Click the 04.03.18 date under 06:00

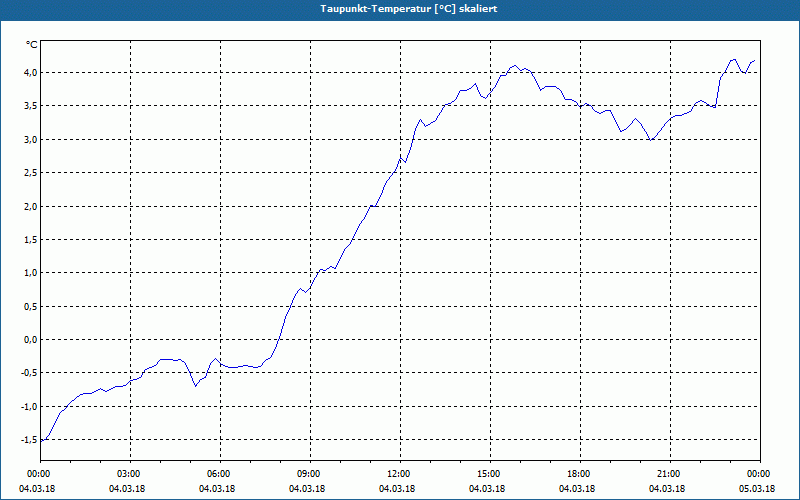click(217, 489)
